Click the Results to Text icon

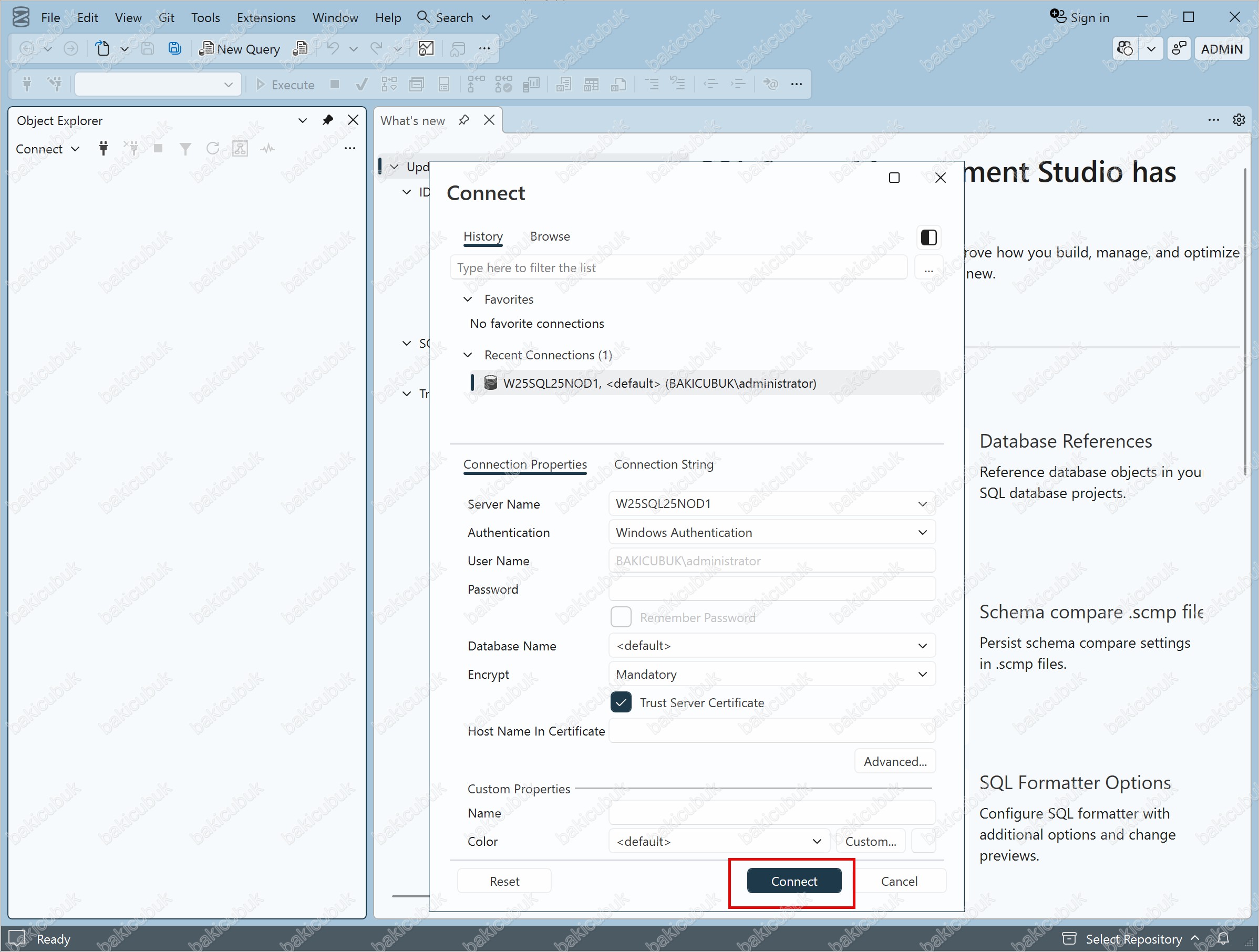pyautogui.click(x=563, y=84)
